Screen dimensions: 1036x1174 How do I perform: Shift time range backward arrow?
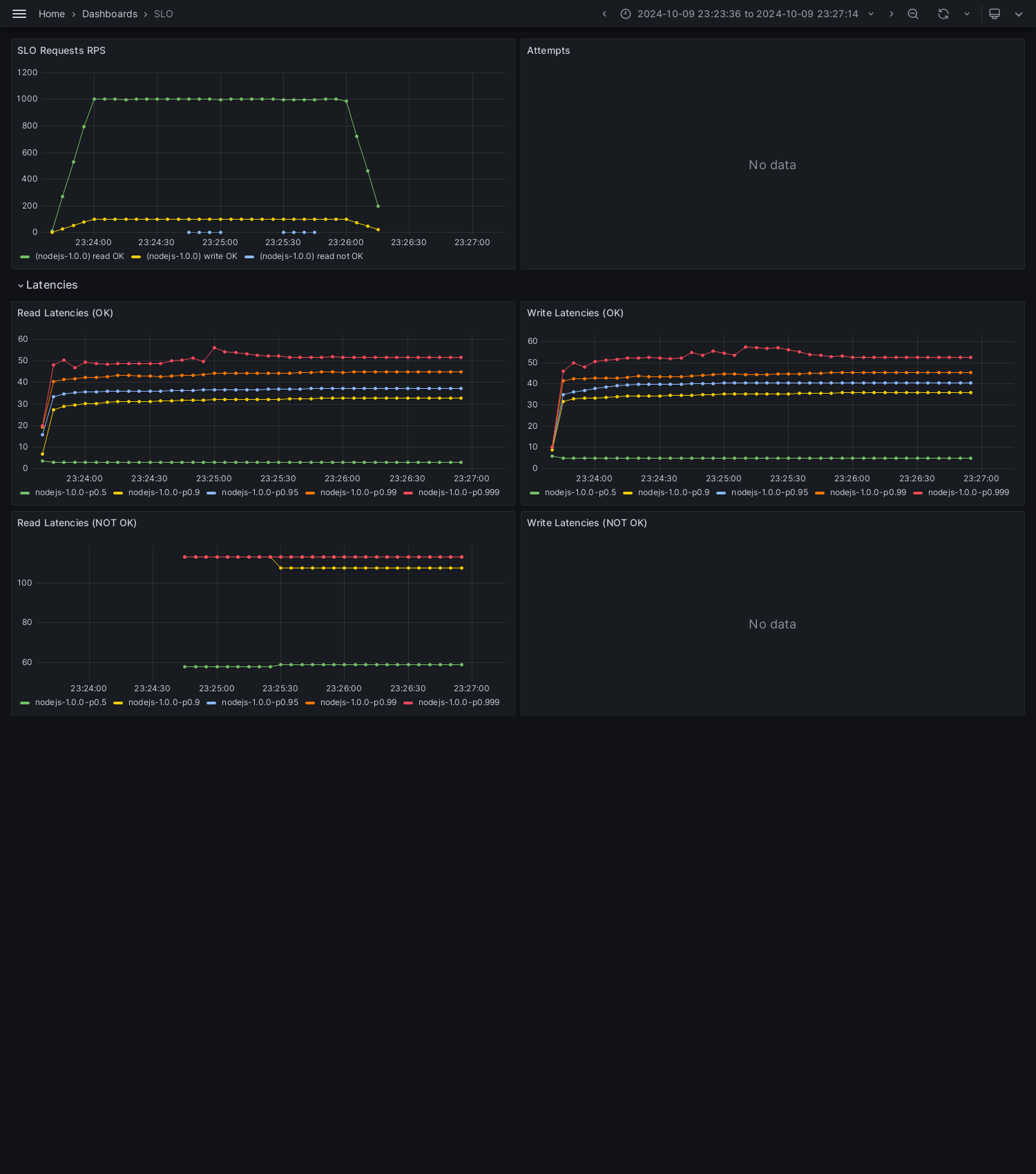point(604,14)
